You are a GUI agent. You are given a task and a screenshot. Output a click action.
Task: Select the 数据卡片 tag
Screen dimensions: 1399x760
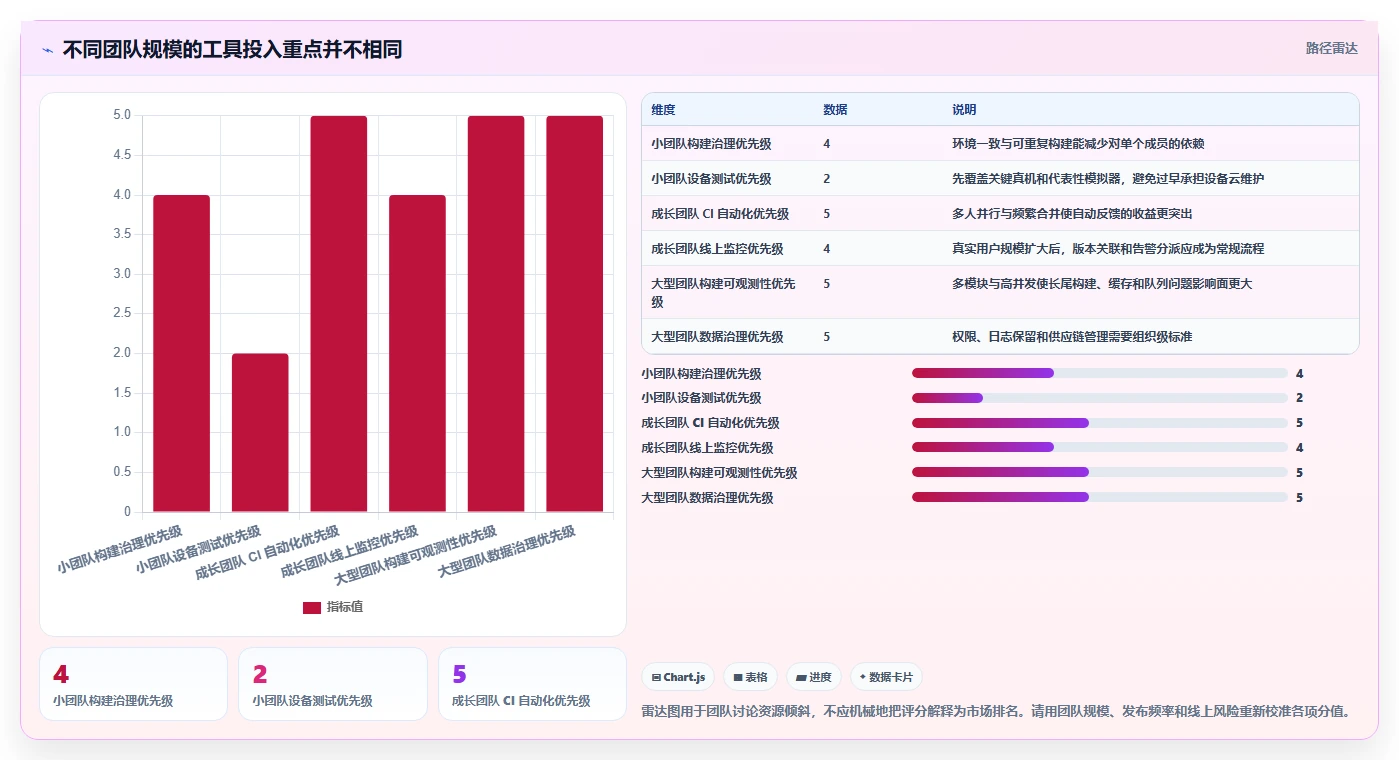[x=886, y=677]
